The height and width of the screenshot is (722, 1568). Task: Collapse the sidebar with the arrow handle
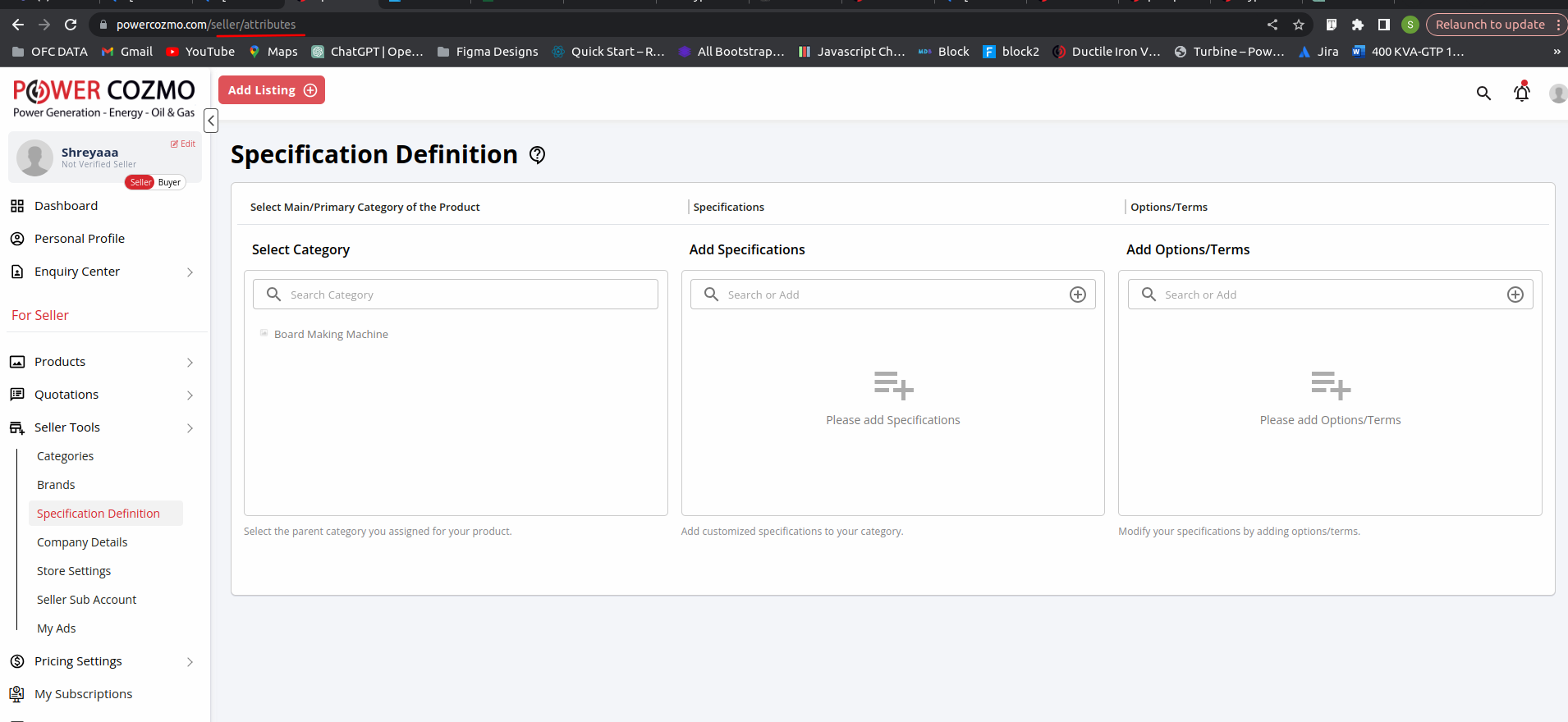pyautogui.click(x=211, y=121)
